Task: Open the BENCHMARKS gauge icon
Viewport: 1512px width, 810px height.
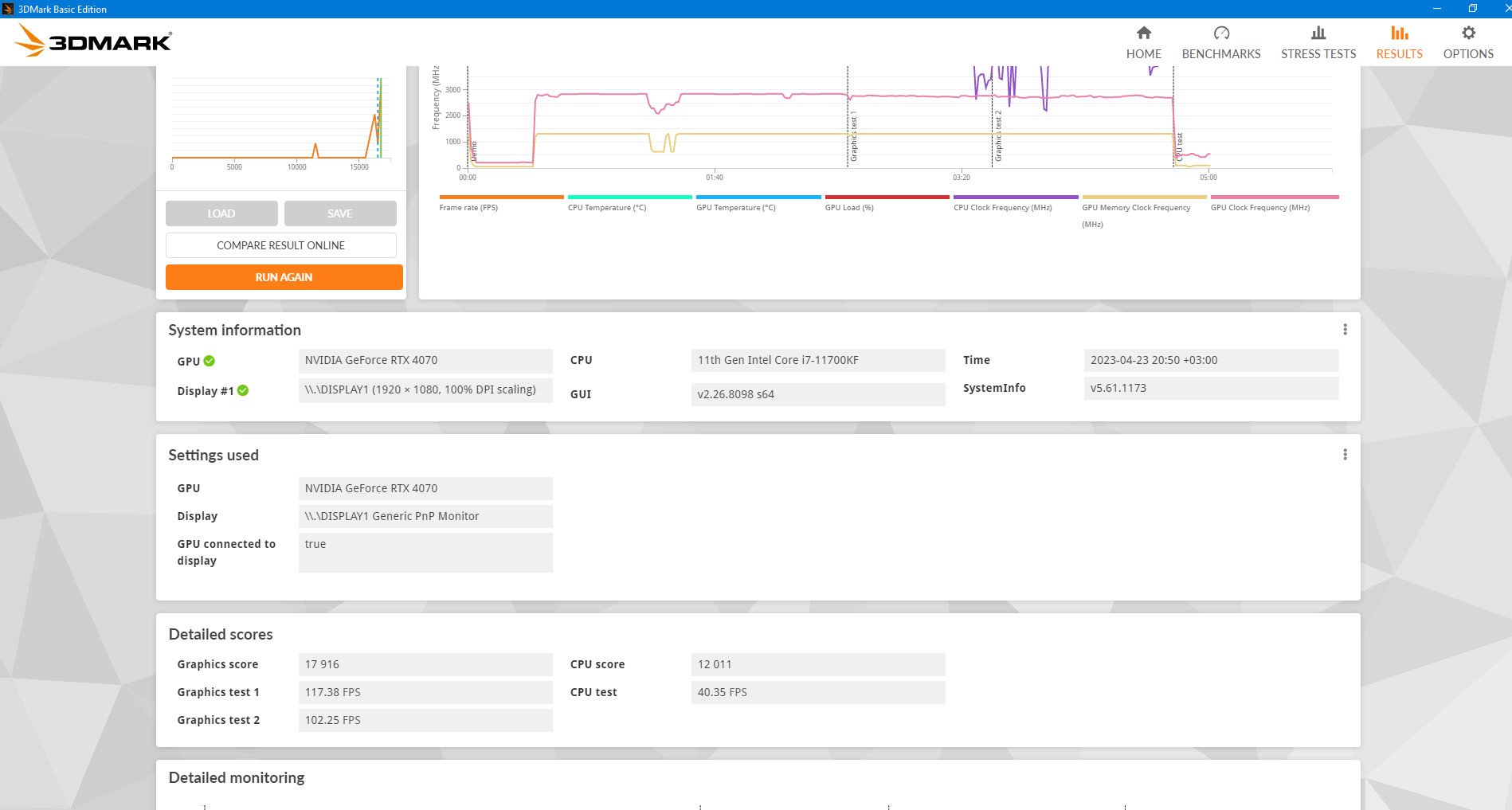Action: (x=1221, y=33)
